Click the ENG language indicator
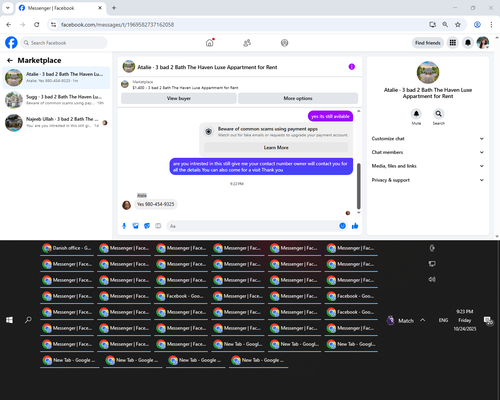 coord(443,320)
